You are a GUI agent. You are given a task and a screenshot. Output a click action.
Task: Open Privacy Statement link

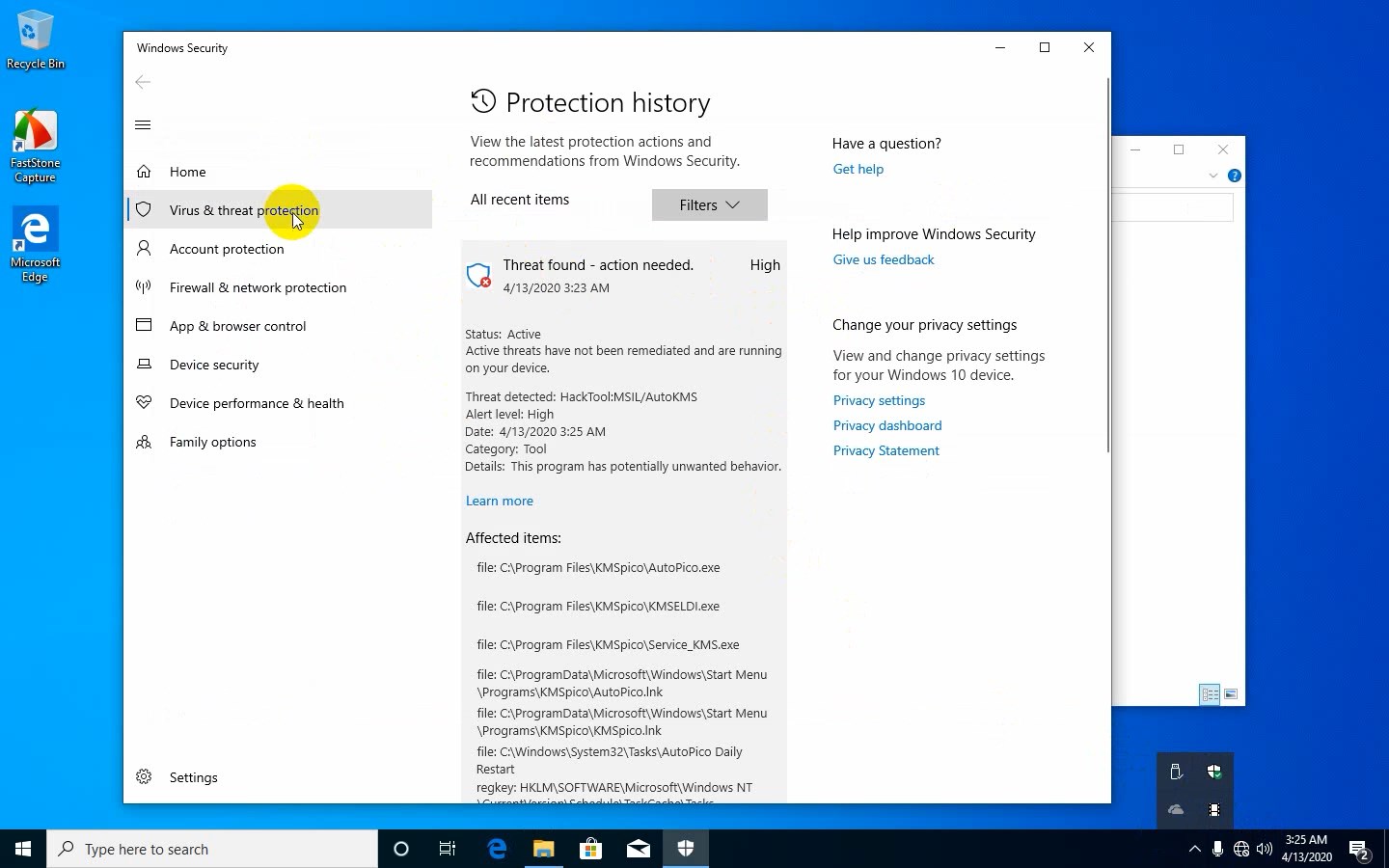(886, 450)
